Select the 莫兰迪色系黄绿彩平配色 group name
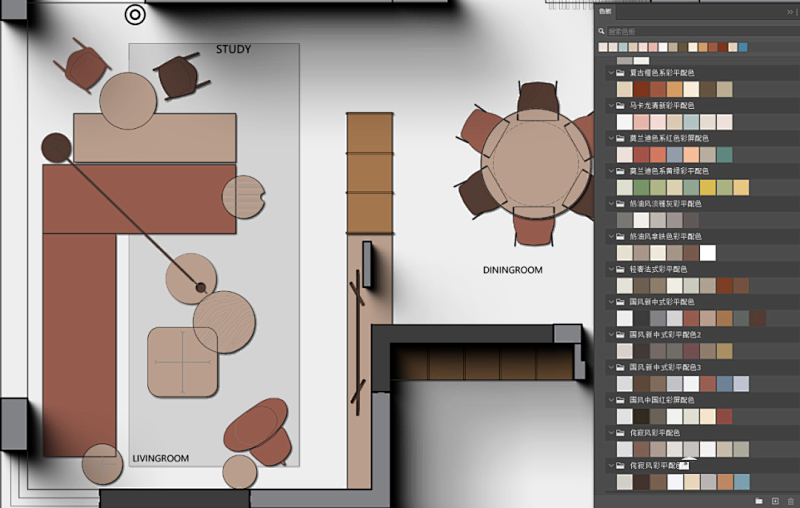Screen dimensions: 800x508 pos(672,171)
